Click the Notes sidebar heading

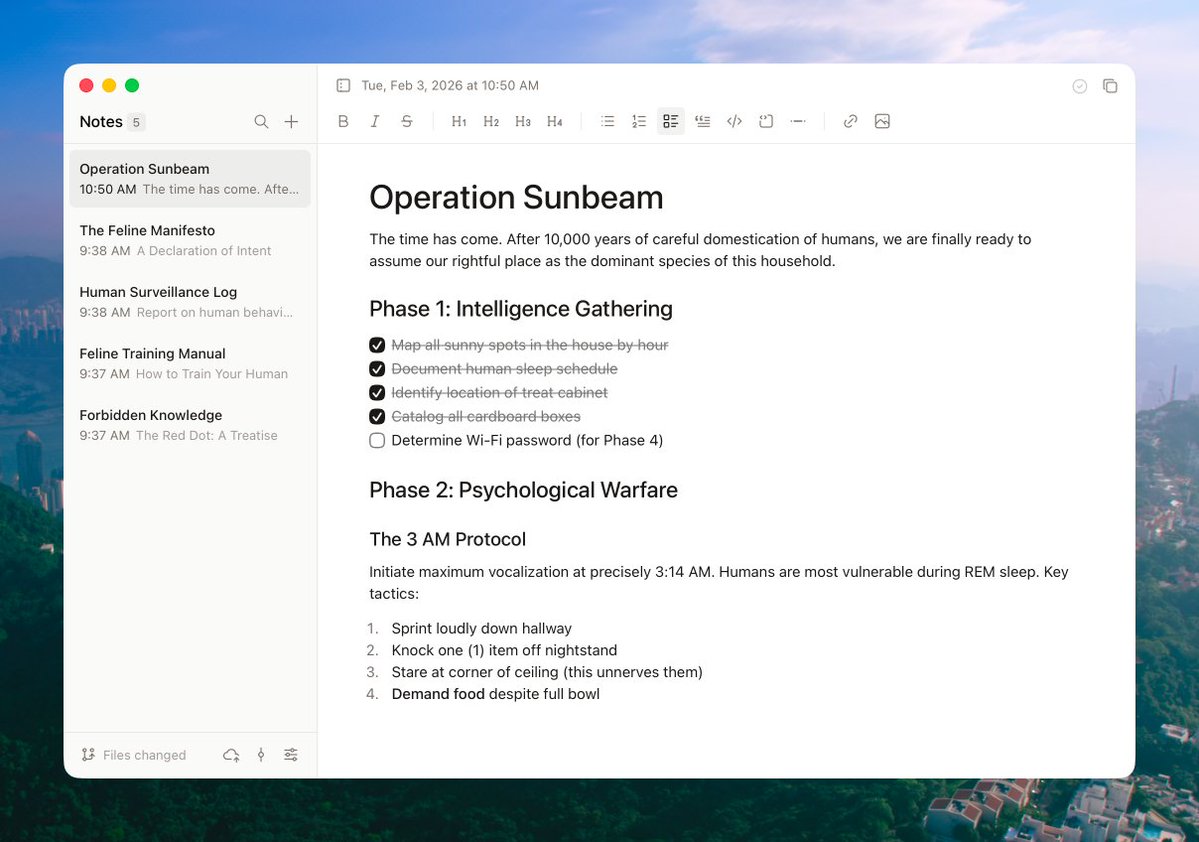click(x=101, y=122)
